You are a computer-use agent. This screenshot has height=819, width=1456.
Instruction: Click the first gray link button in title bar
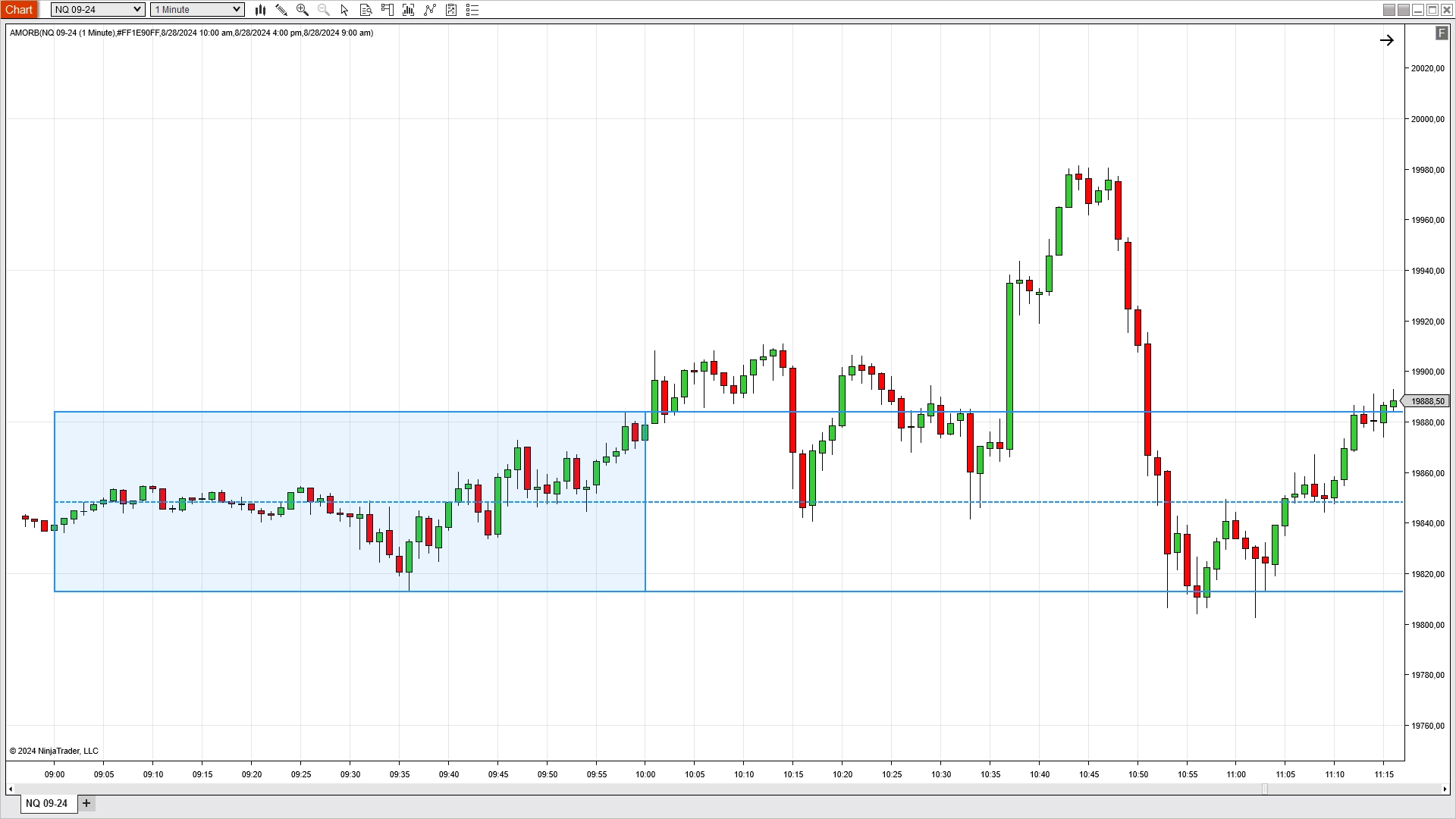(1389, 10)
